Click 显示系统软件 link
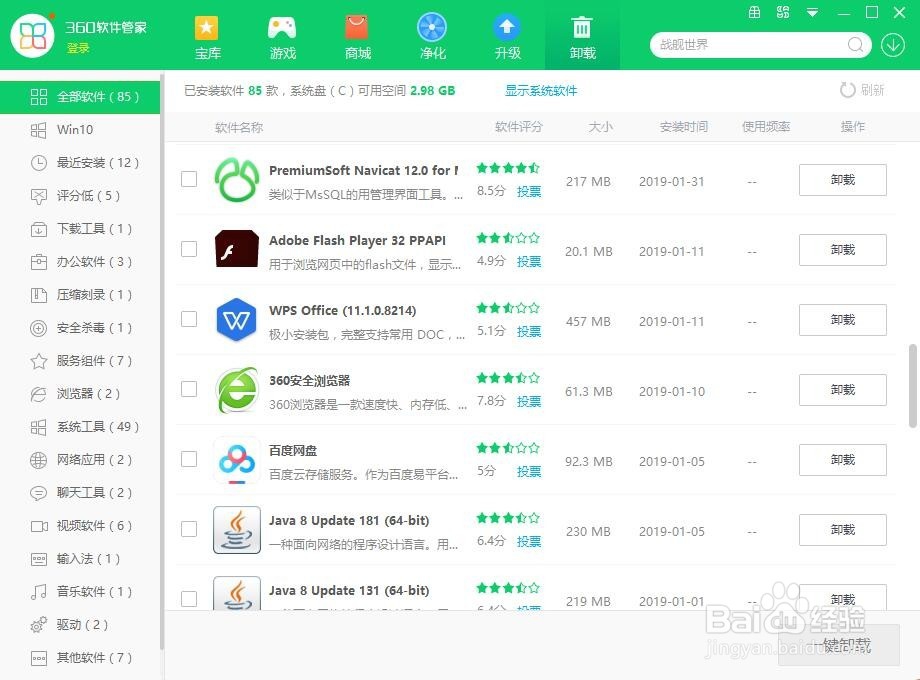The height and width of the screenshot is (680, 920). pos(541,90)
